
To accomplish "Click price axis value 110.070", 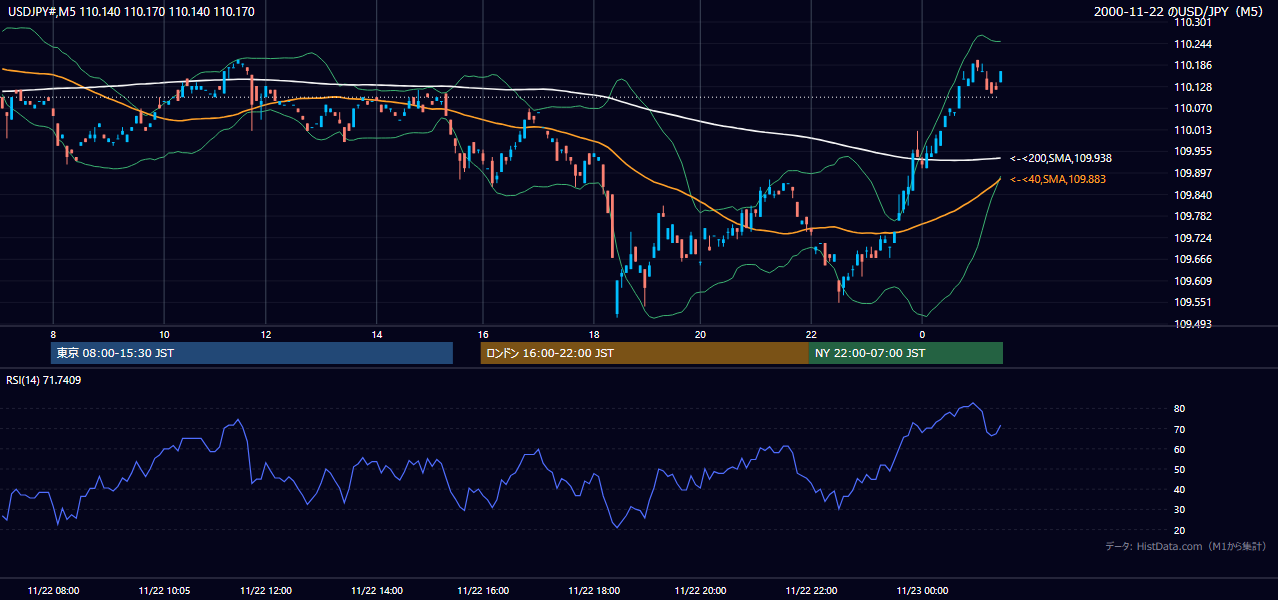I will click(1195, 108).
